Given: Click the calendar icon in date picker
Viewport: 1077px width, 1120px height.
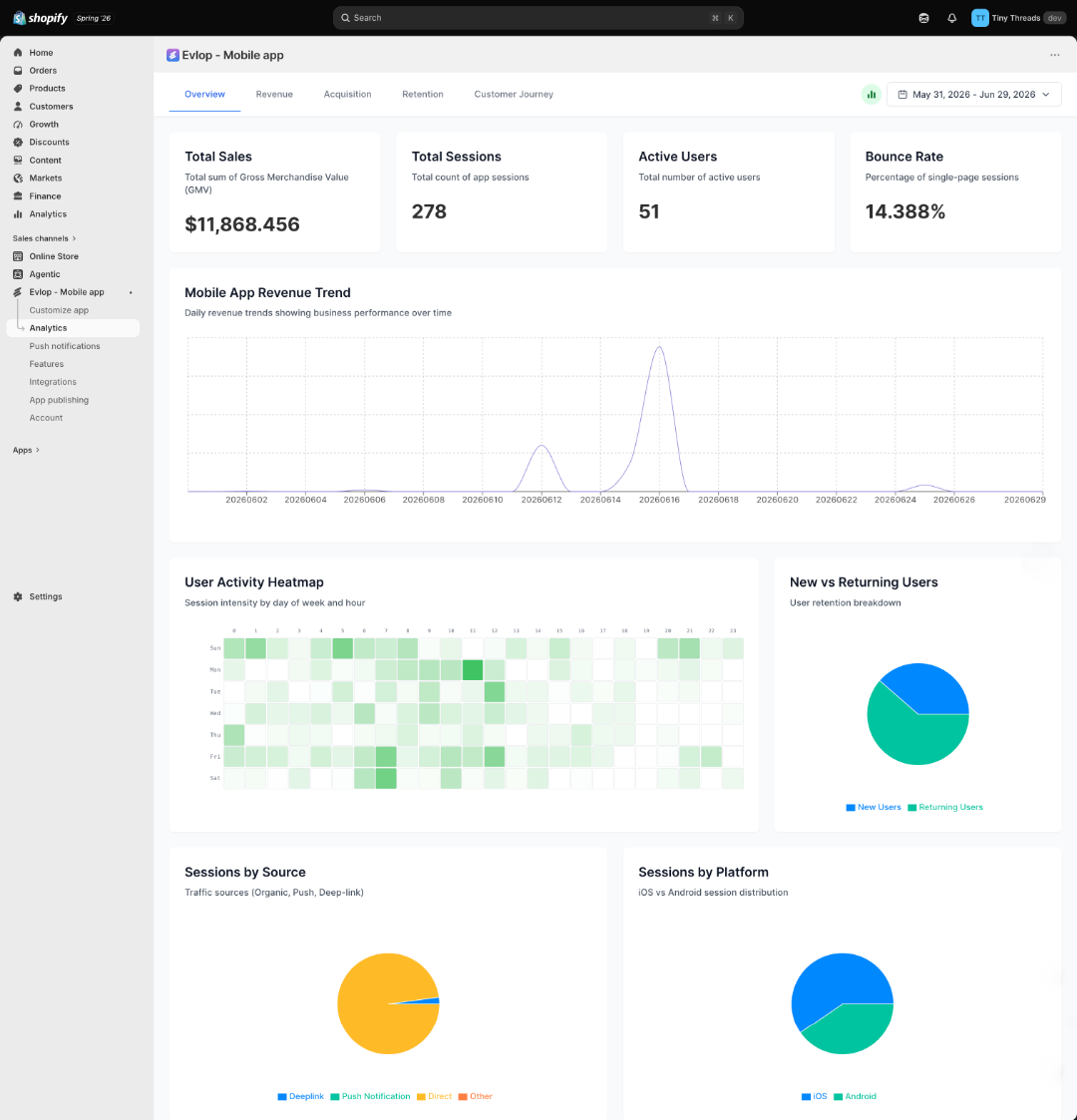Looking at the screenshot, I should tap(902, 95).
